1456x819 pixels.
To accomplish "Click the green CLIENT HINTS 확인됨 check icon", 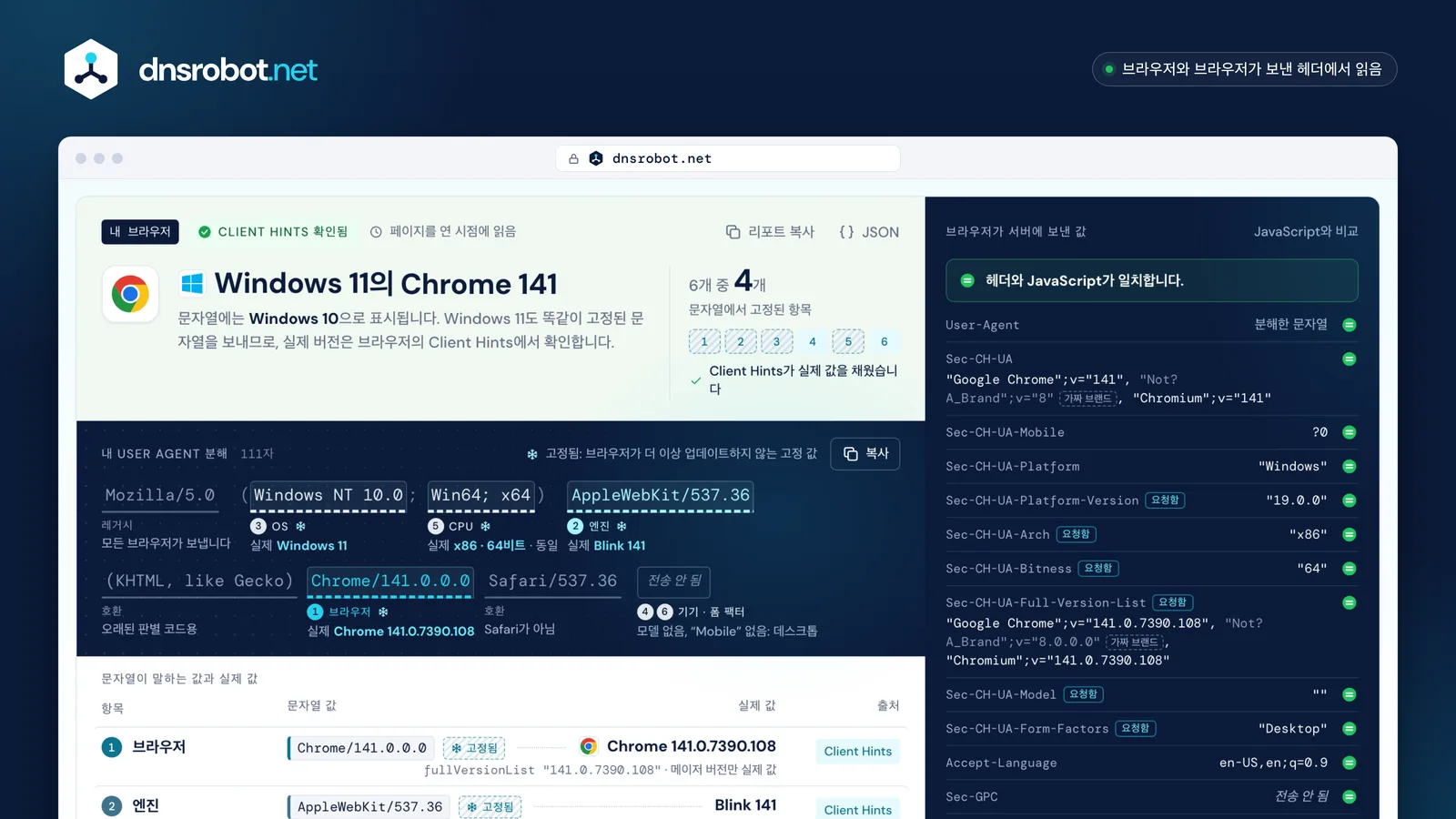I will coord(205,232).
